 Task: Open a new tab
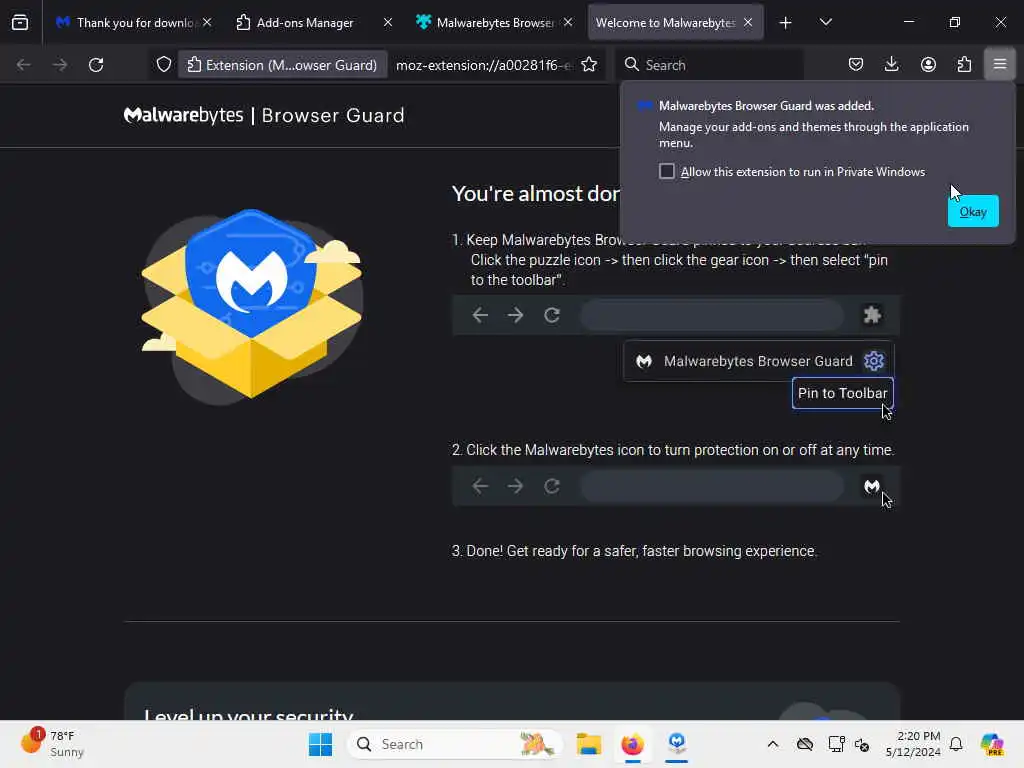pyautogui.click(x=785, y=22)
